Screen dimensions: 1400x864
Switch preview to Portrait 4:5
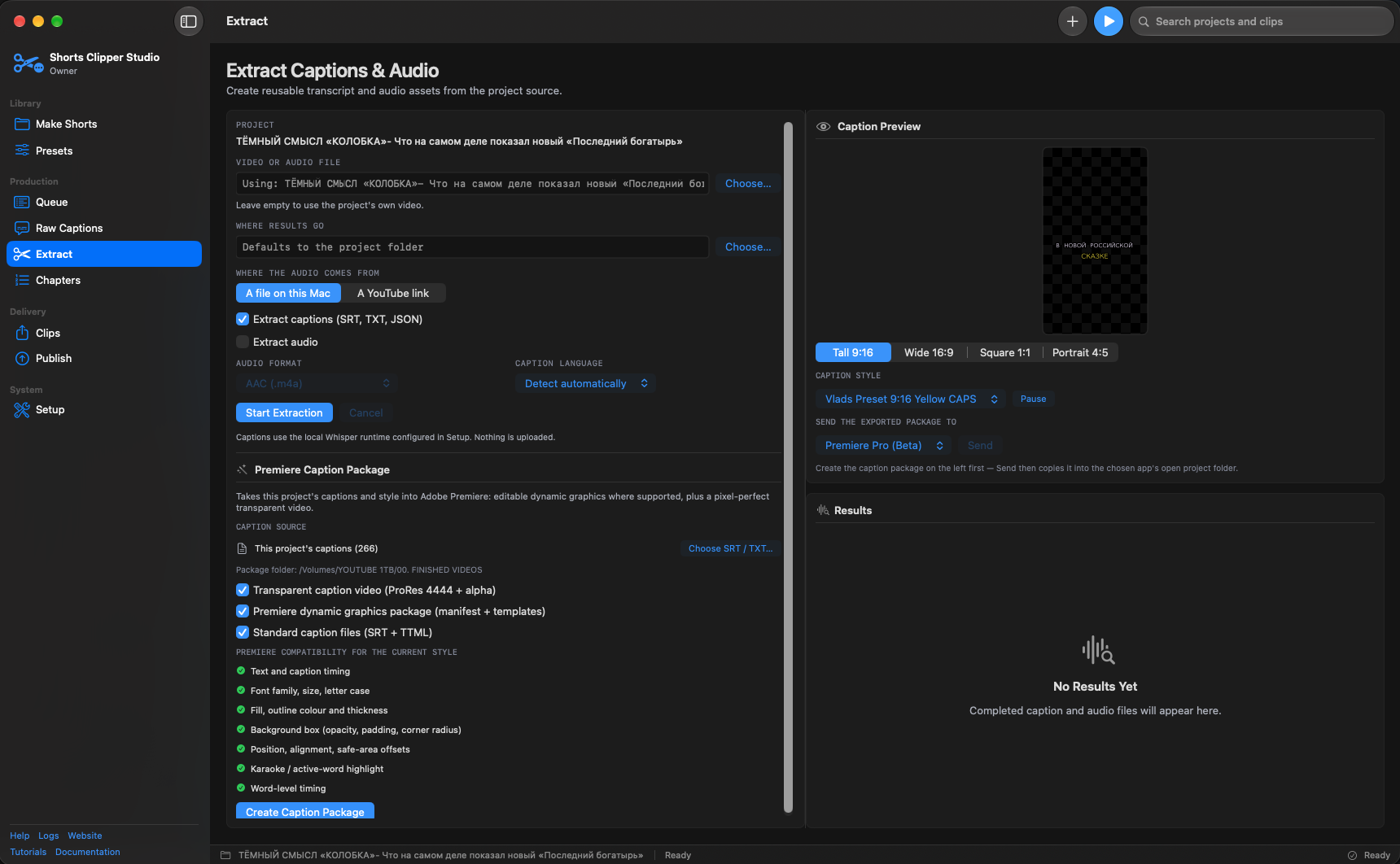[1080, 353]
